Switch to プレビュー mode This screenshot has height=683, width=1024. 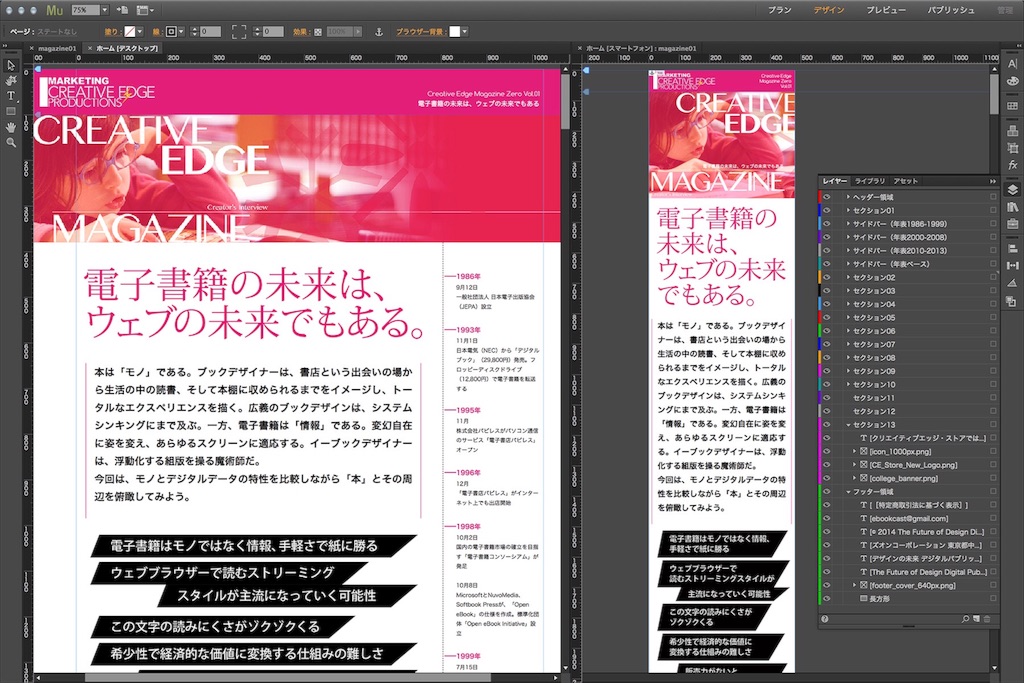point(886,10)
